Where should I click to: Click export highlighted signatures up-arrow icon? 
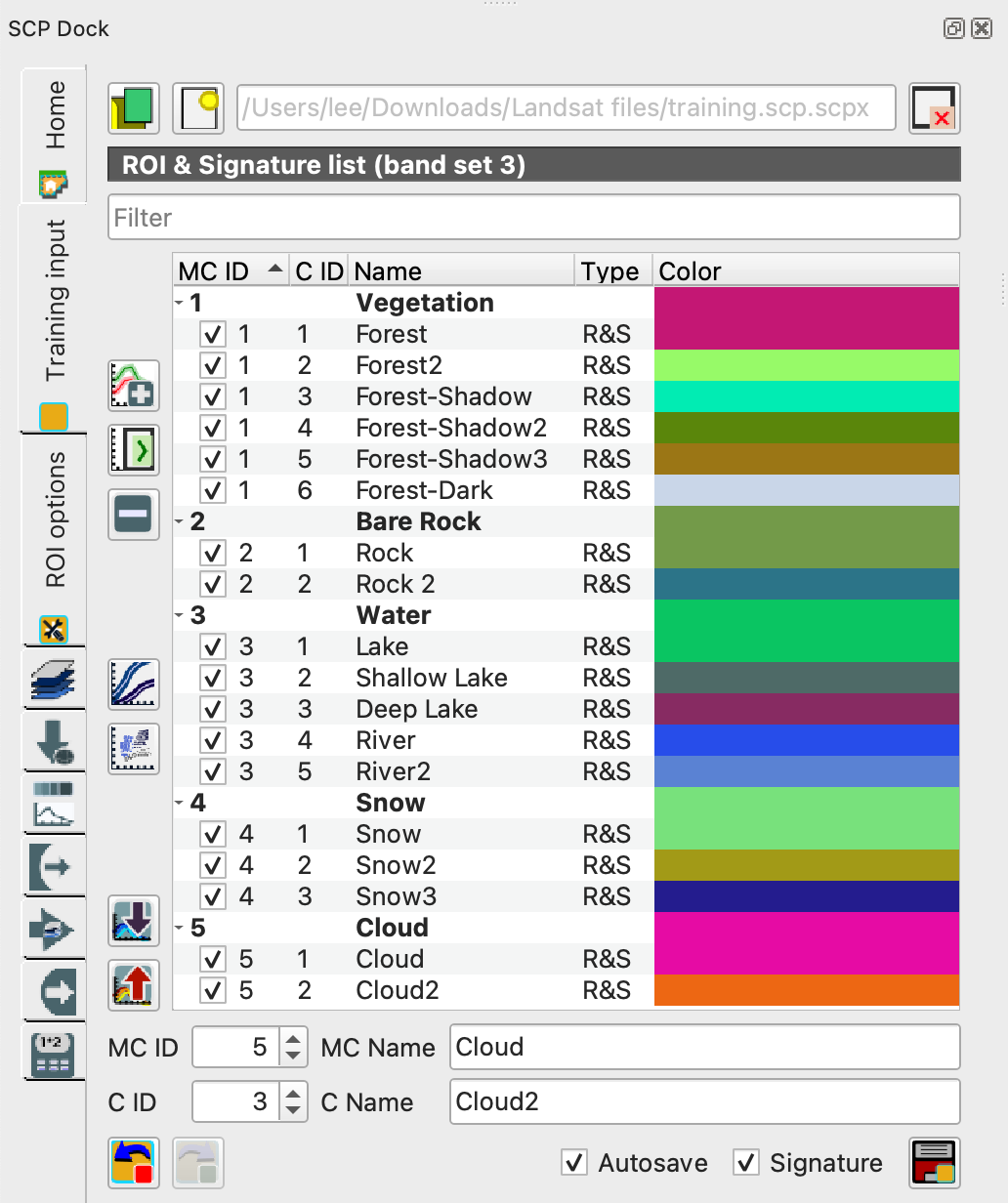[x=134, y=984]
